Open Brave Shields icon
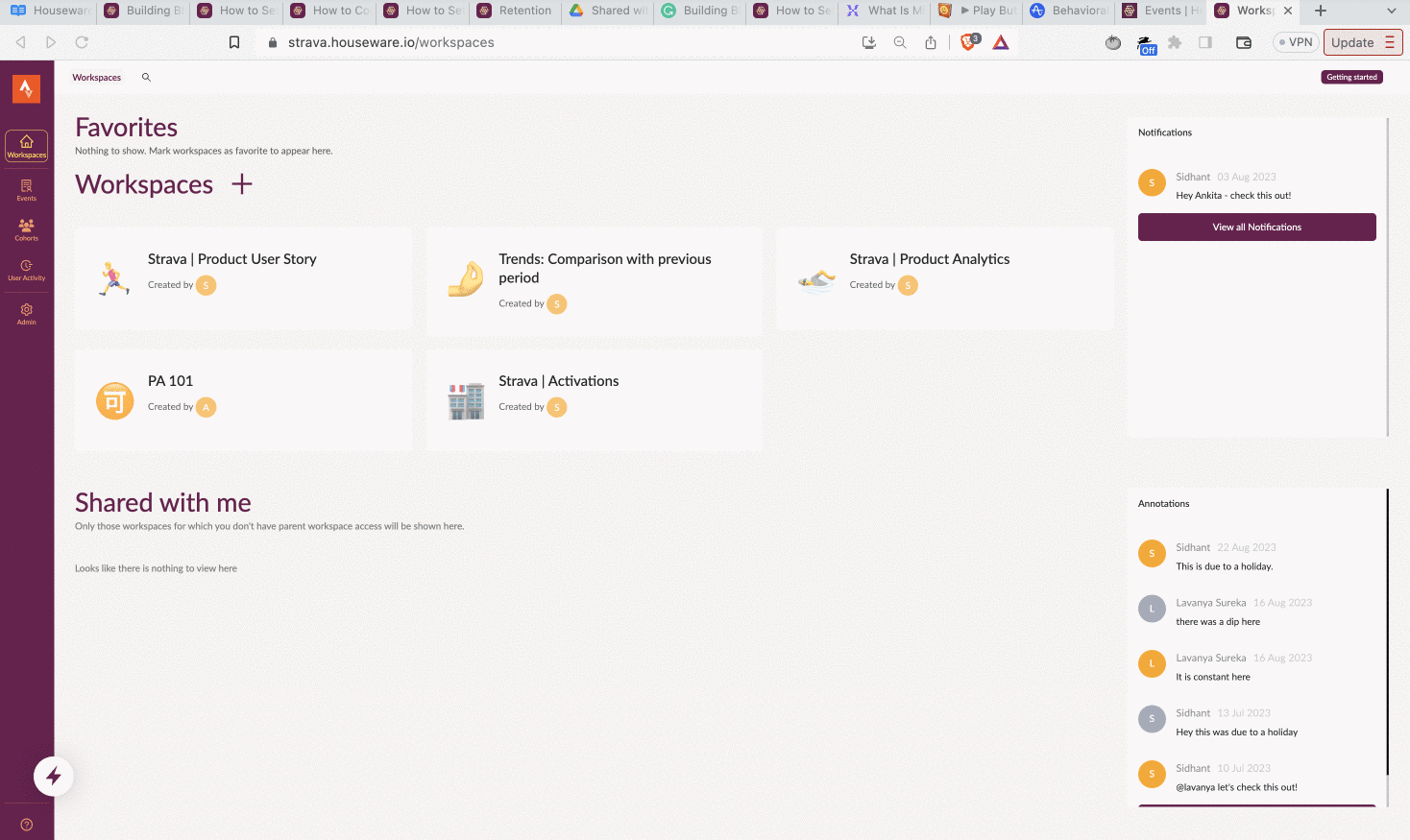The image size is (1410, 840). pyautogui.click(x=969, y=42)
